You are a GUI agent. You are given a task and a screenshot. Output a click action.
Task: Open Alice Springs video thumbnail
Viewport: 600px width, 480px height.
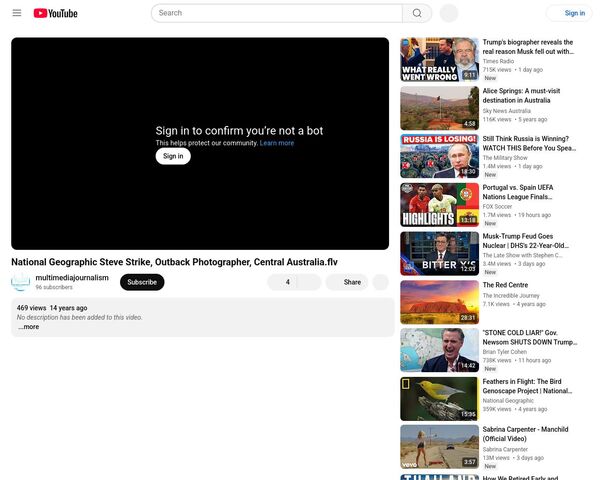(439, 108)
